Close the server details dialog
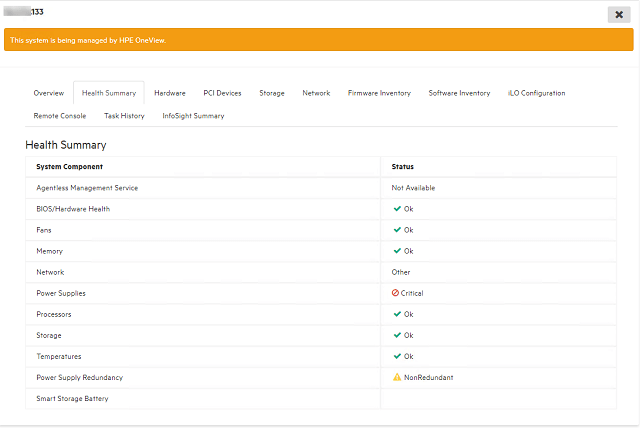The width and height of the screenshot is (640, 428). point(619,14)
